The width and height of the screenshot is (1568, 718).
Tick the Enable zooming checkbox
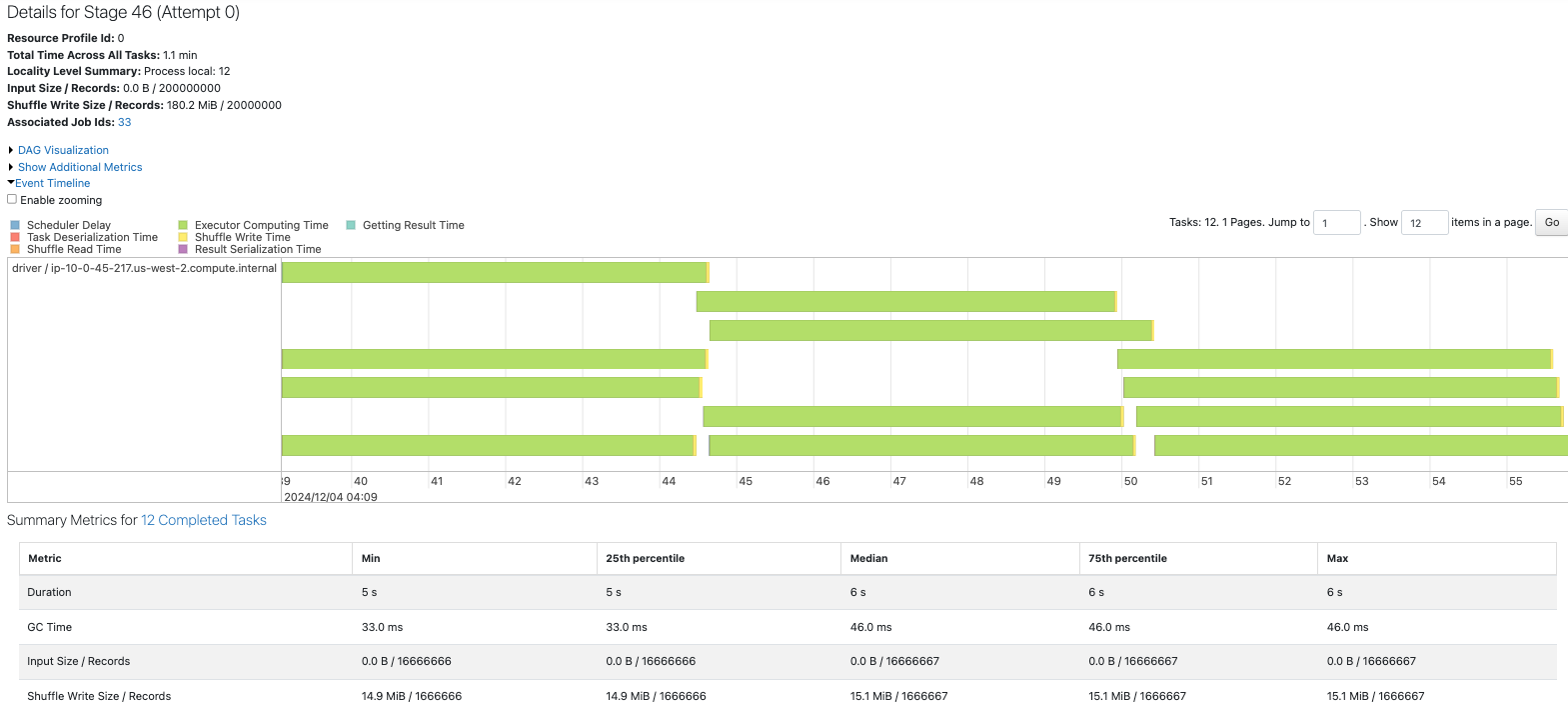tap(12, 199)
